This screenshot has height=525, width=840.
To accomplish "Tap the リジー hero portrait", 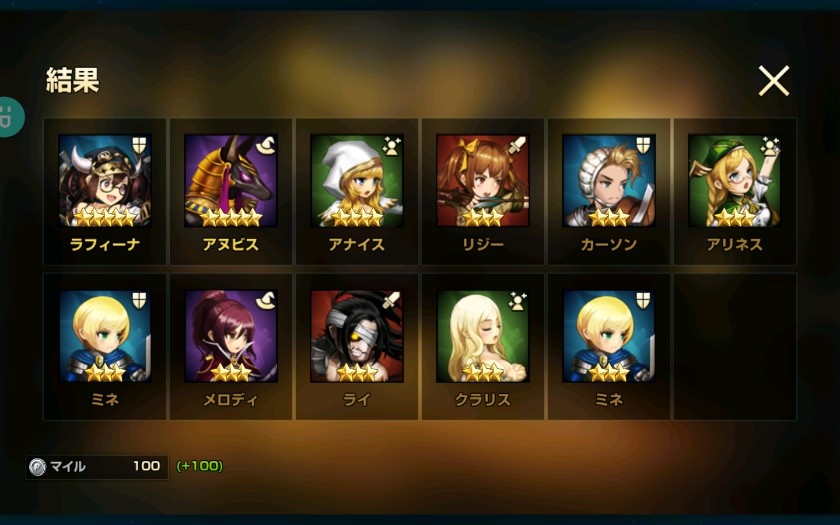I will (x=483, y=181).
